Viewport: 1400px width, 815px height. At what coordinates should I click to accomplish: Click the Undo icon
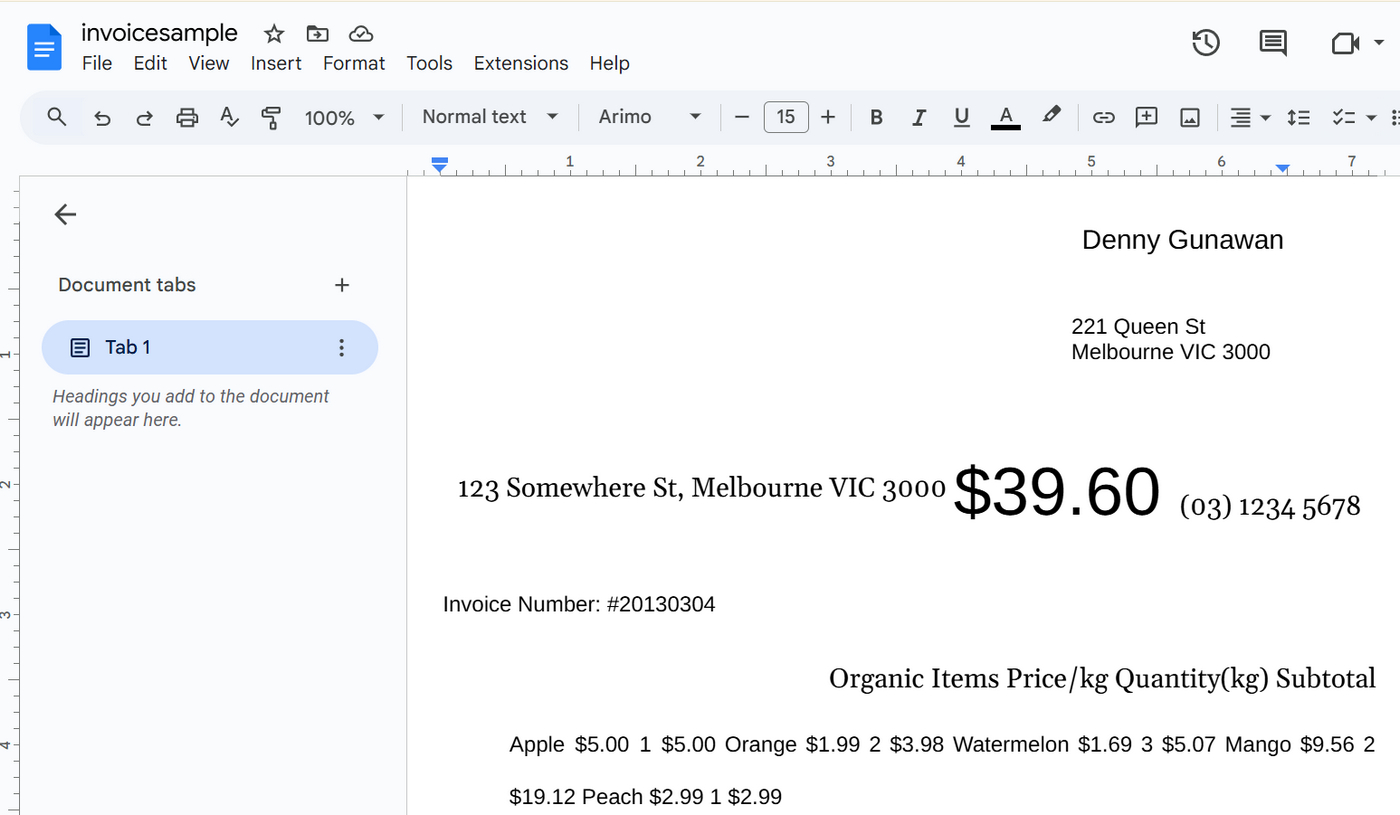click(x=102, y=117)
